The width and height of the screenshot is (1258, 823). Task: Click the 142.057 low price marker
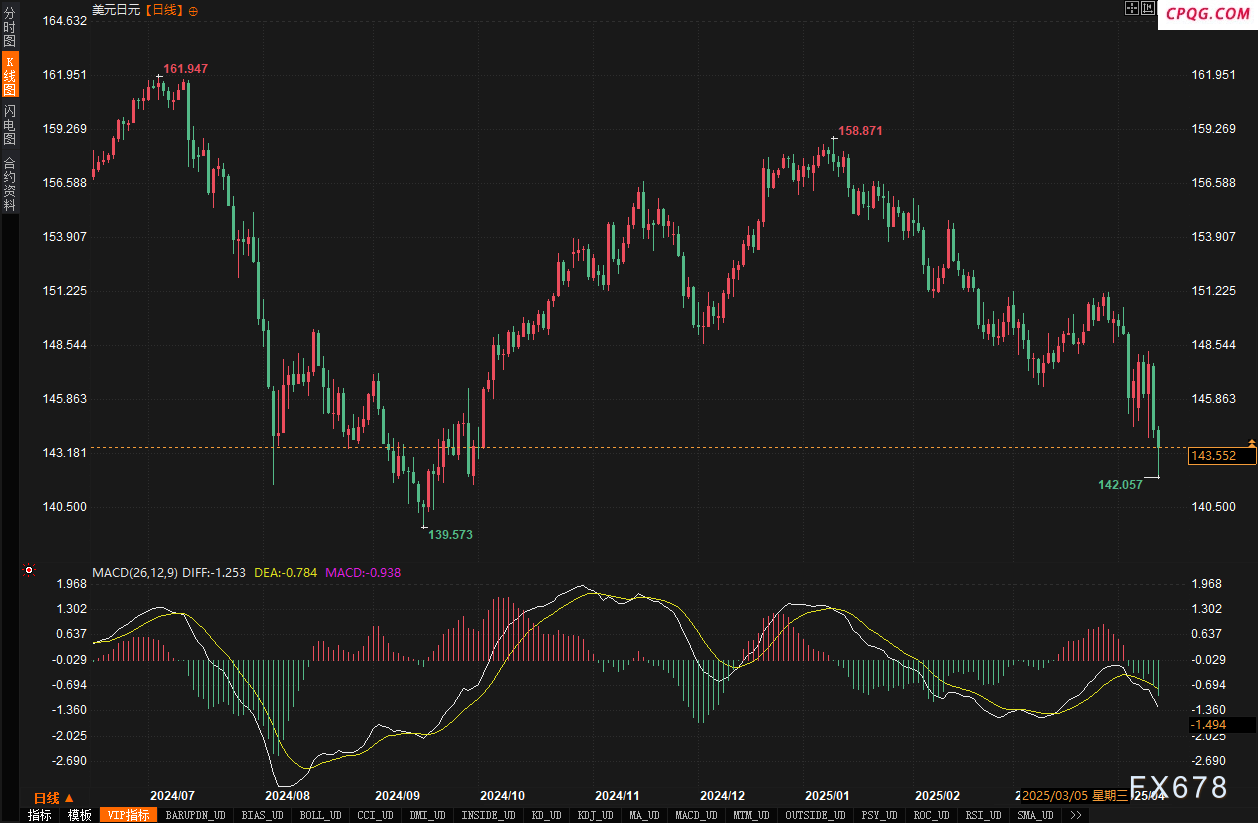[x=1120, y=485]
